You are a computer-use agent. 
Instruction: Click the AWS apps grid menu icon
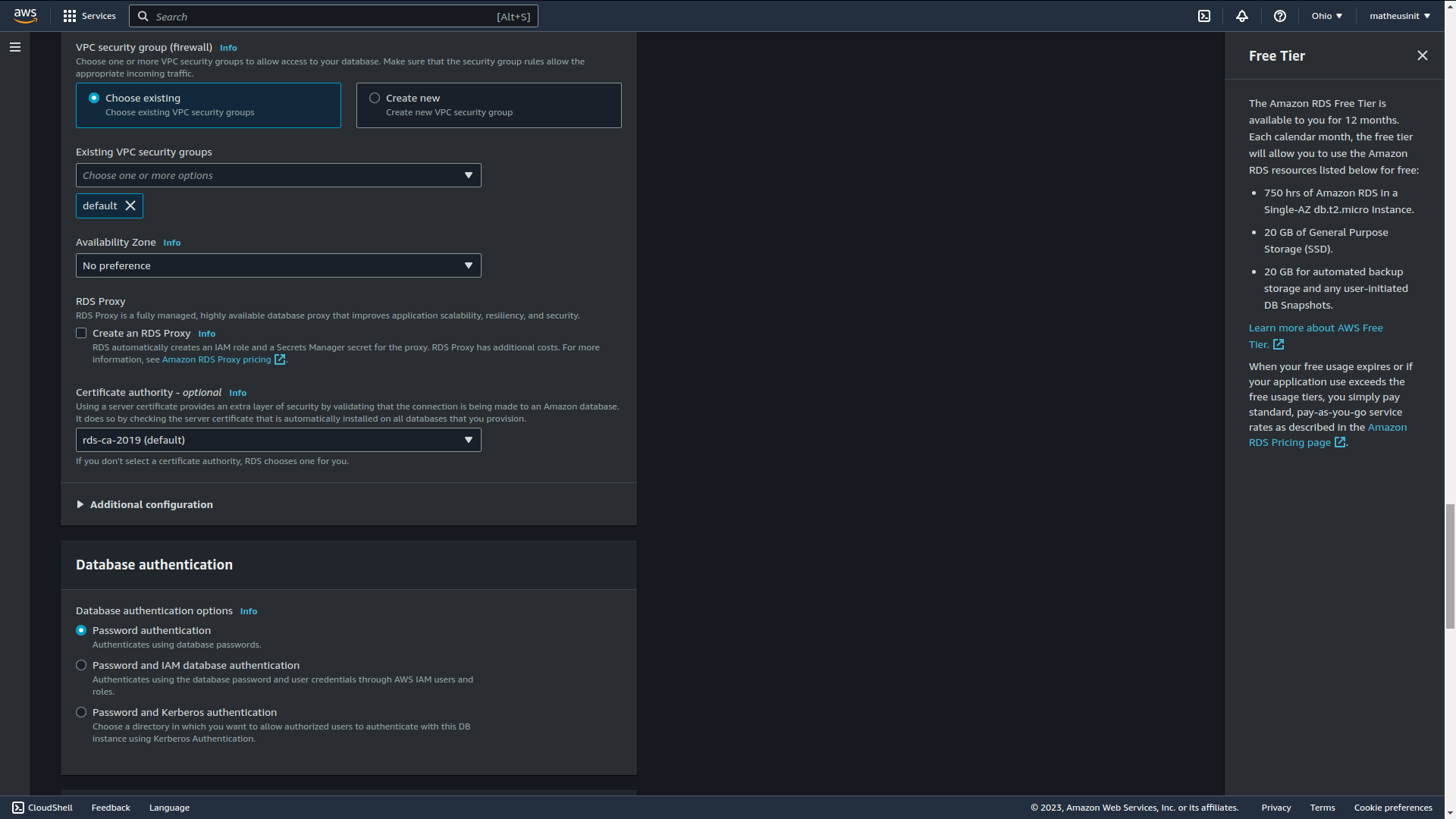[x=69, y=16]
